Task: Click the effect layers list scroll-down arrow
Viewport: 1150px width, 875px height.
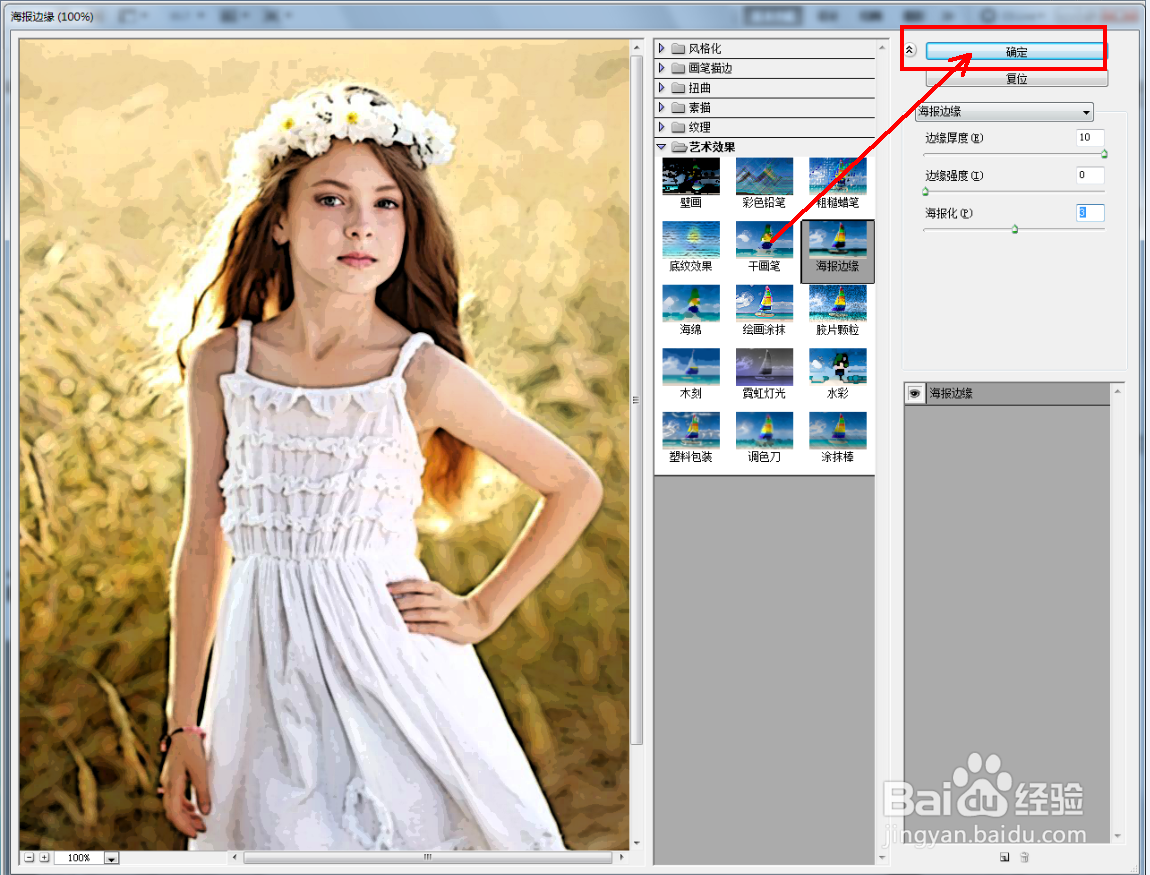Action: (x=1118, y=836)
